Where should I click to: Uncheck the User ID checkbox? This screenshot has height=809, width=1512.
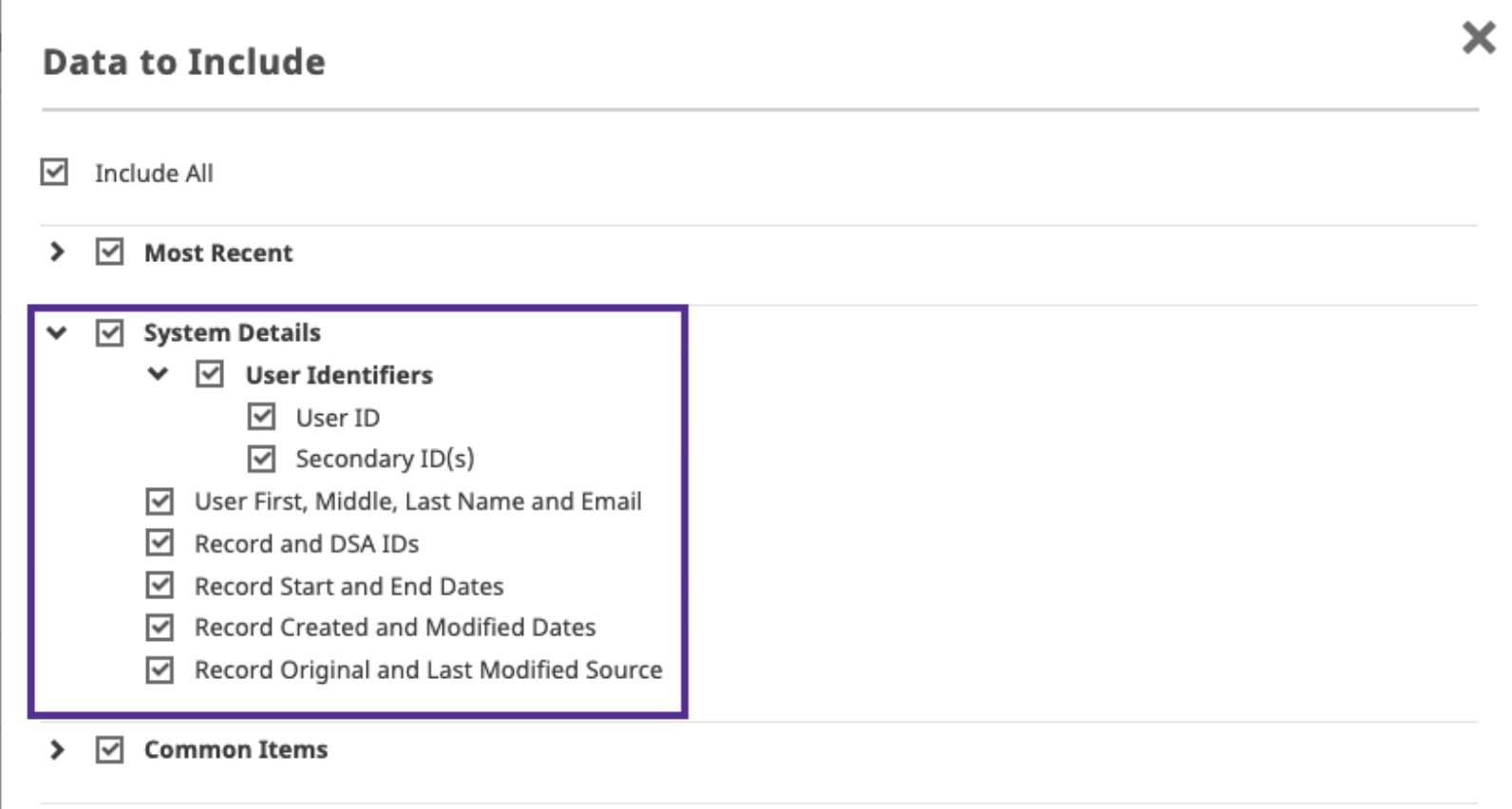tap(261, 417)
